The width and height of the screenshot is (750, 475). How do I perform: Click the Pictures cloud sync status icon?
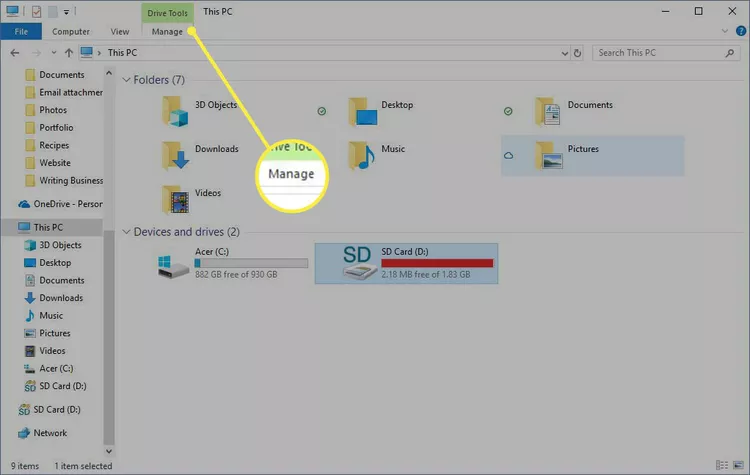[x=508, y=156]
